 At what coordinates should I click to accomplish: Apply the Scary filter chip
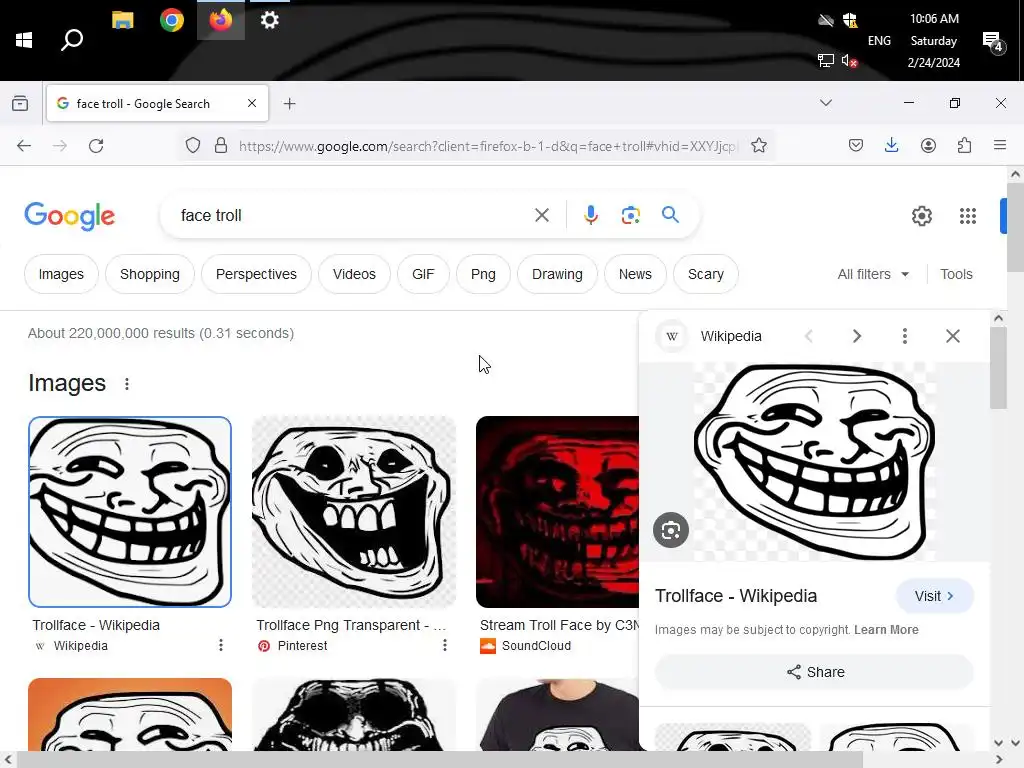click(706, 274)
